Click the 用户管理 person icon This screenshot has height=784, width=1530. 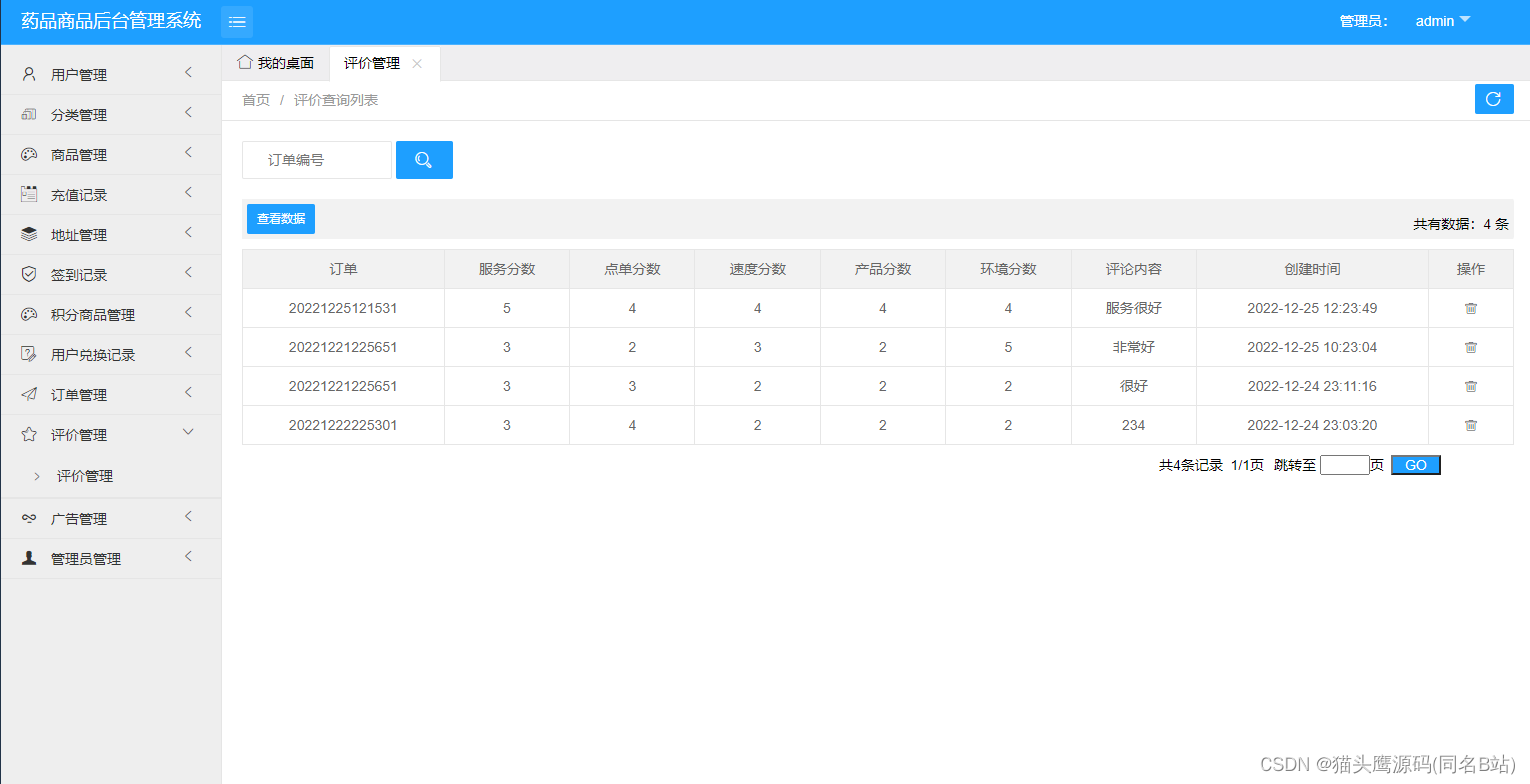click(29, 74)
